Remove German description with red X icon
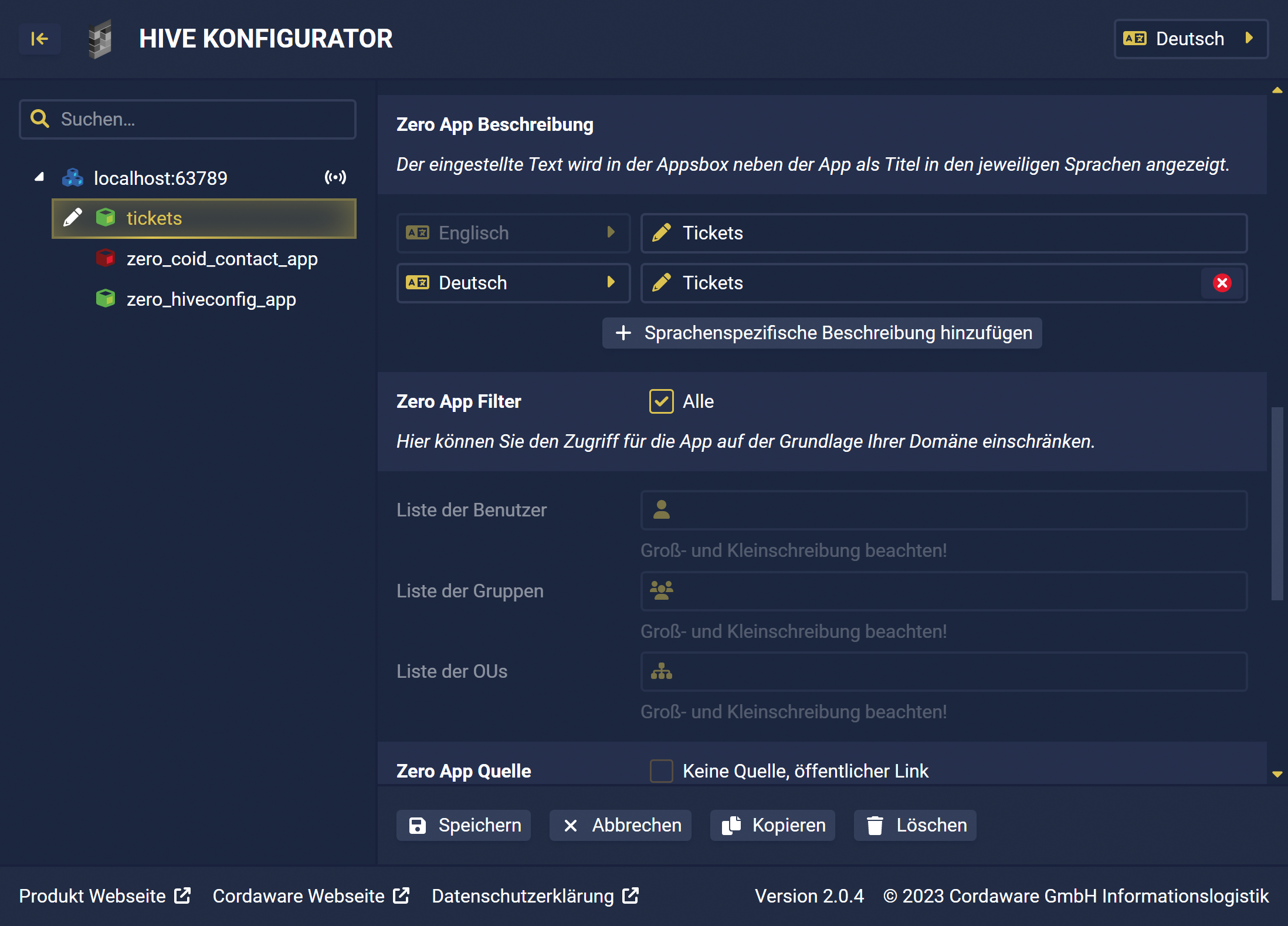 coord(1222,283)
